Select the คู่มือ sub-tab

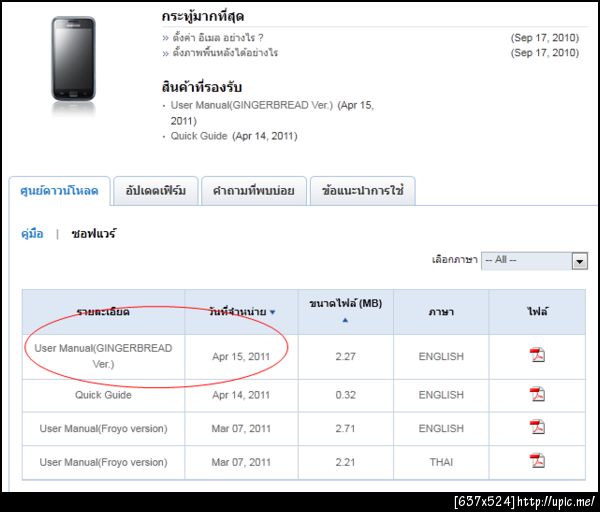pos(32,234)
